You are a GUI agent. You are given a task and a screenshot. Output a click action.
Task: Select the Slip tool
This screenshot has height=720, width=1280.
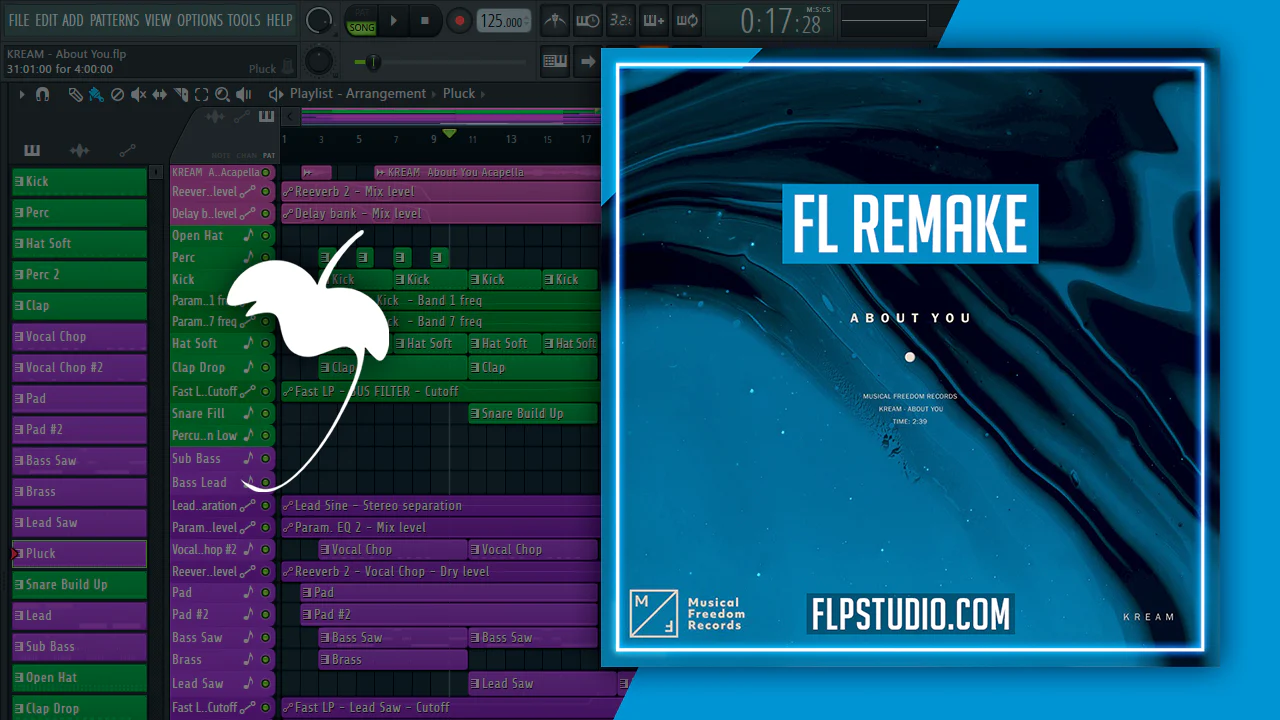pyautogui.click(x=159, y=94)
